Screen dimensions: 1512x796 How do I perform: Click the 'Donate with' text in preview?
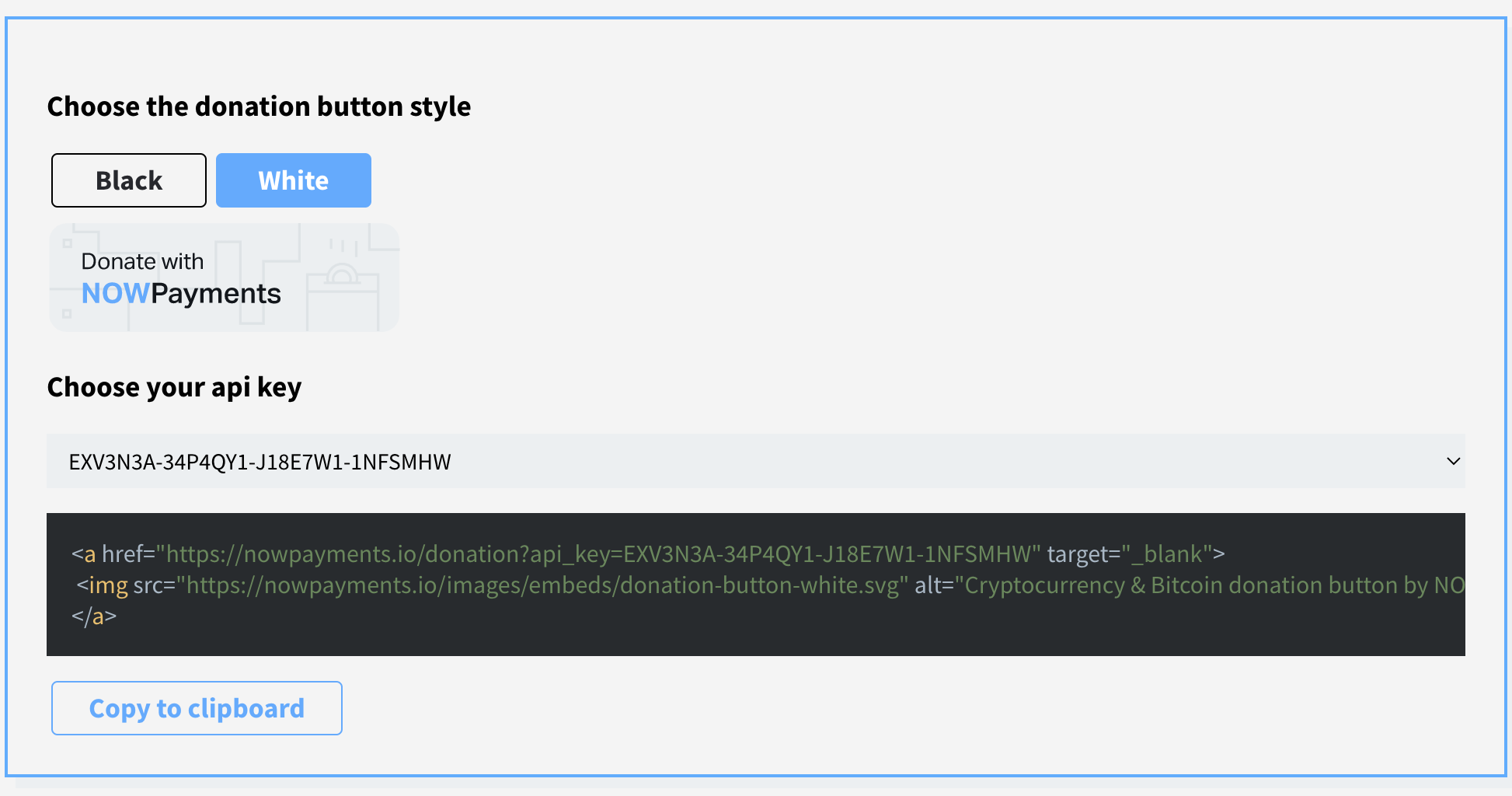click(x=142, y=261)
